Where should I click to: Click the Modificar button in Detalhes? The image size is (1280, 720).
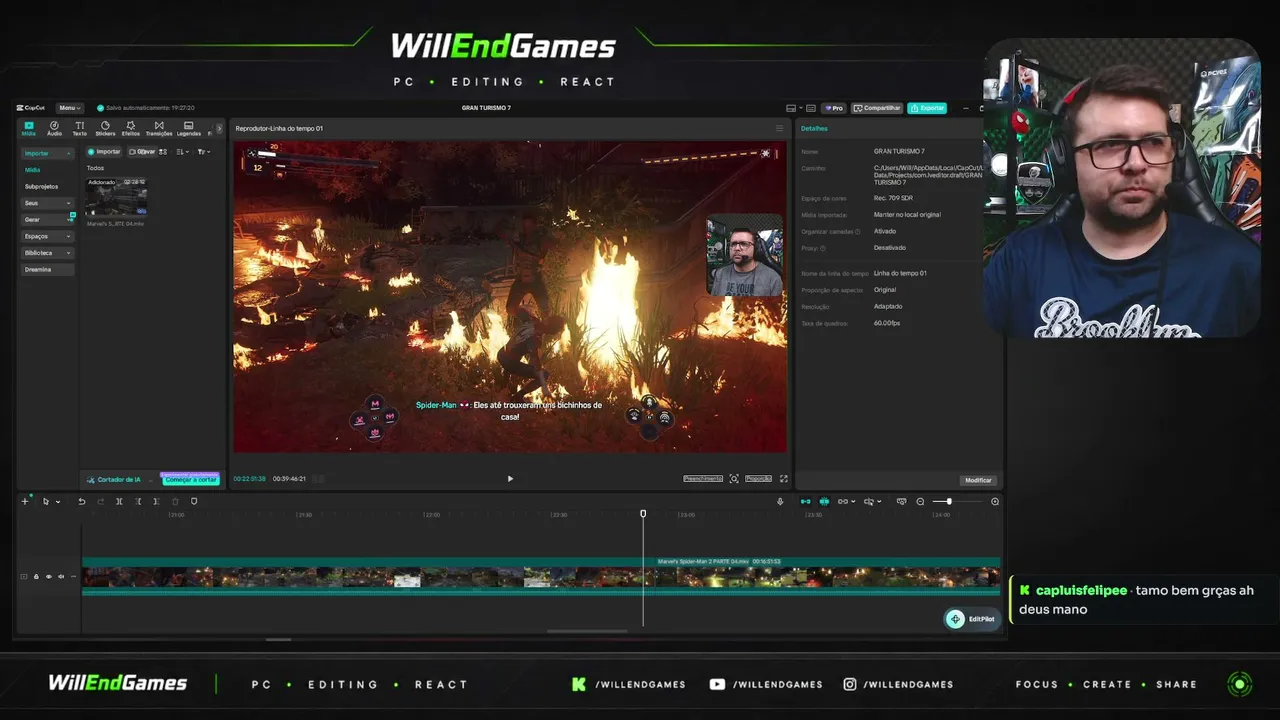(x=978, y=480)
